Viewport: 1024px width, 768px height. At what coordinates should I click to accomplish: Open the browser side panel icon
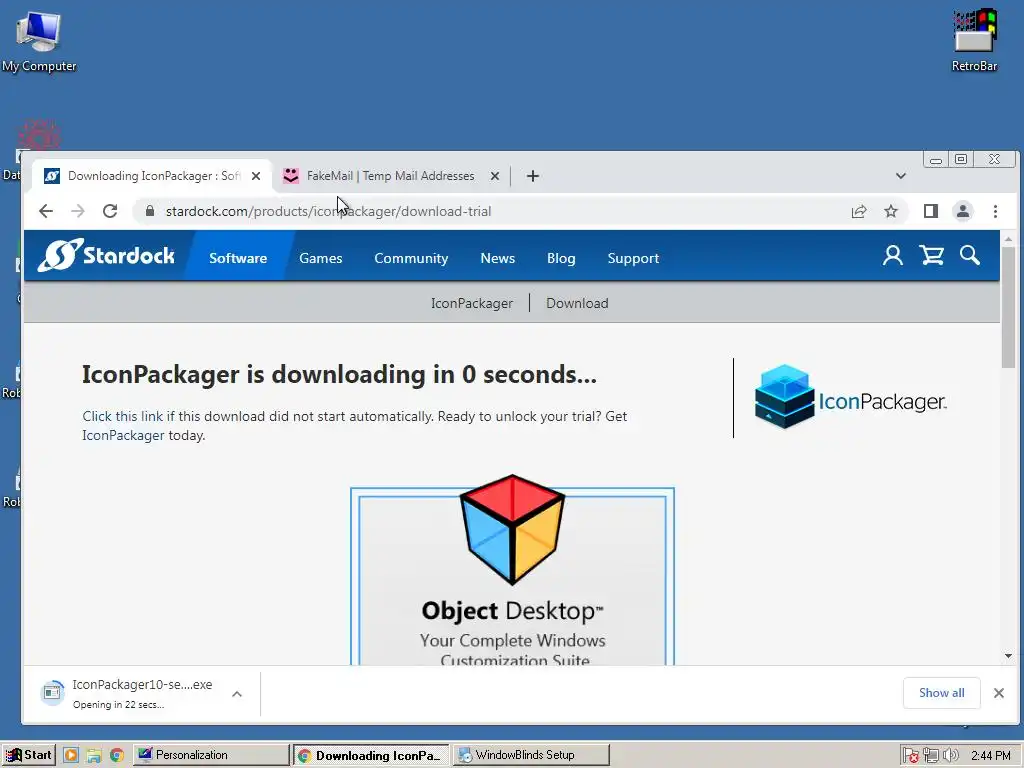click(931, 211)
